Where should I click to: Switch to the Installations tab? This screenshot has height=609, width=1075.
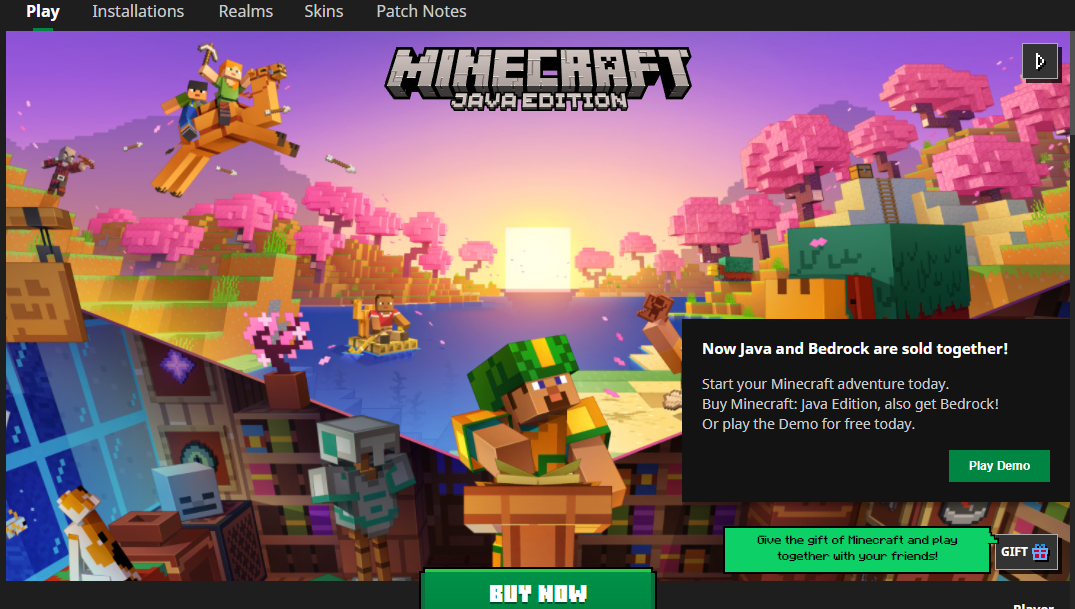tap(138, 12)
